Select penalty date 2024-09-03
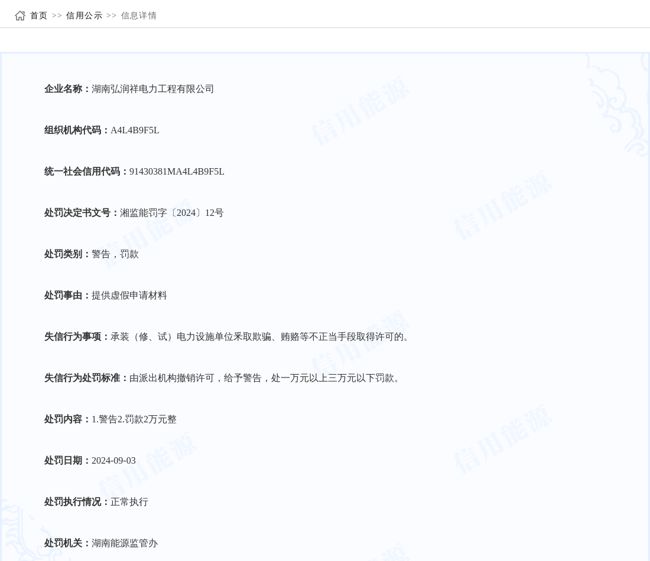This screenshot has width=650, height=561. (114, 461)
